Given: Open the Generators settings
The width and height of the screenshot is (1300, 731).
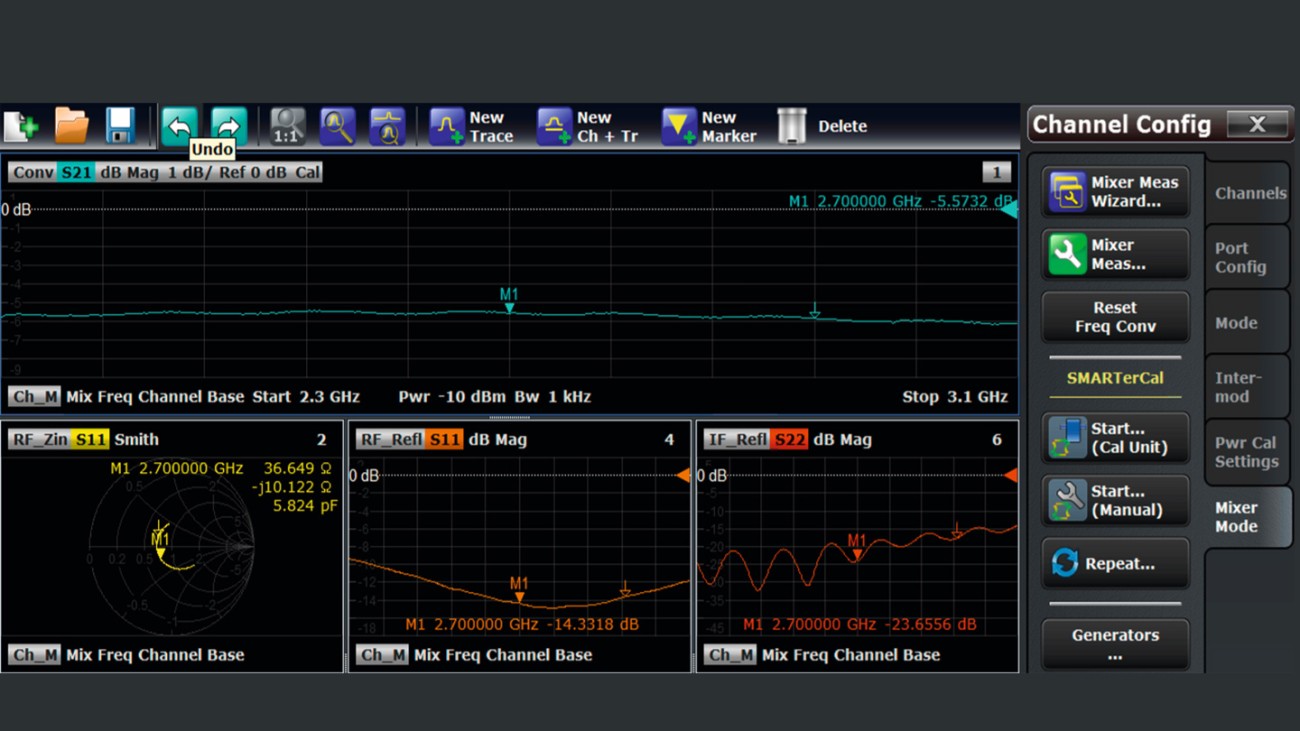Looking at the screenshot, I should pos(1113,644).
